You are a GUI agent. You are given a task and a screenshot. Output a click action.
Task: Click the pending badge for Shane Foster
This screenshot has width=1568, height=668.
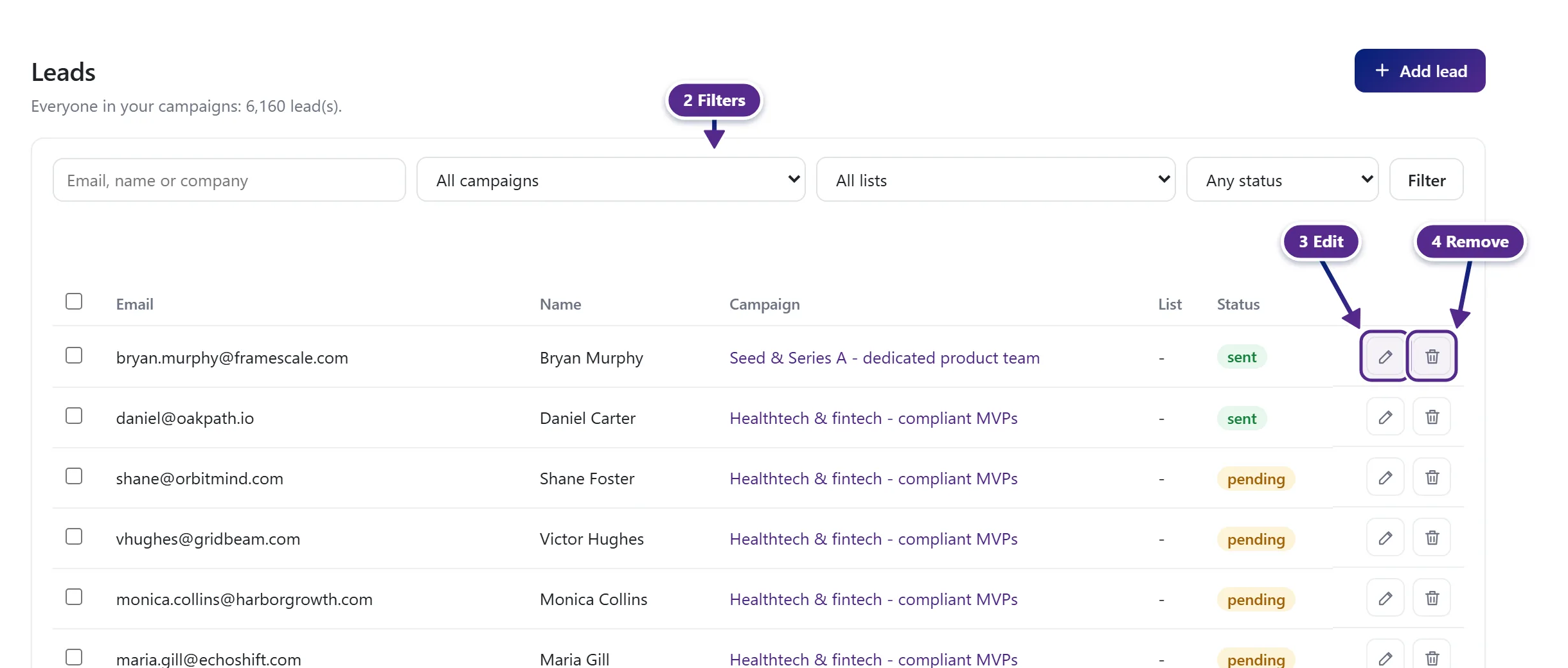(1256, 479)
